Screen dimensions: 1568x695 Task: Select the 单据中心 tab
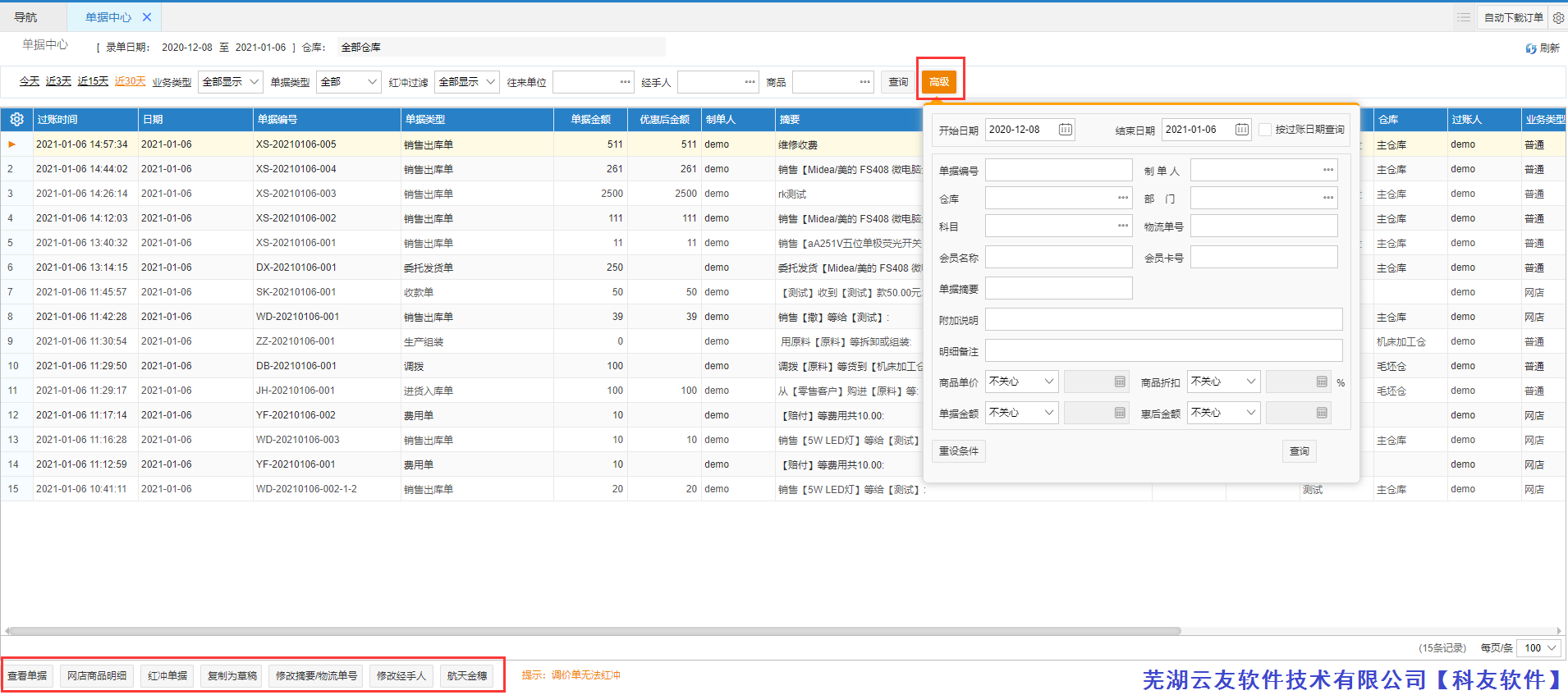108,17
